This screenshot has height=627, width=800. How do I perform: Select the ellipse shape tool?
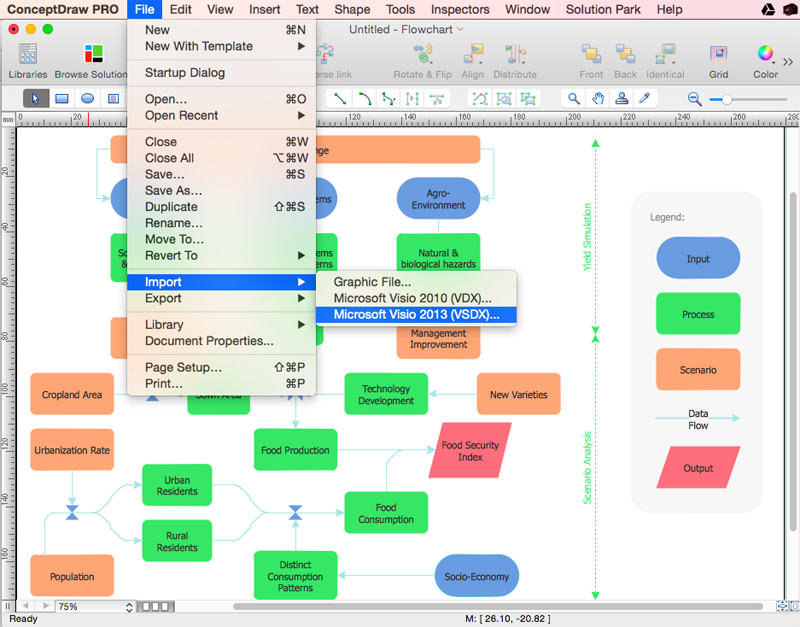[88, 98]
